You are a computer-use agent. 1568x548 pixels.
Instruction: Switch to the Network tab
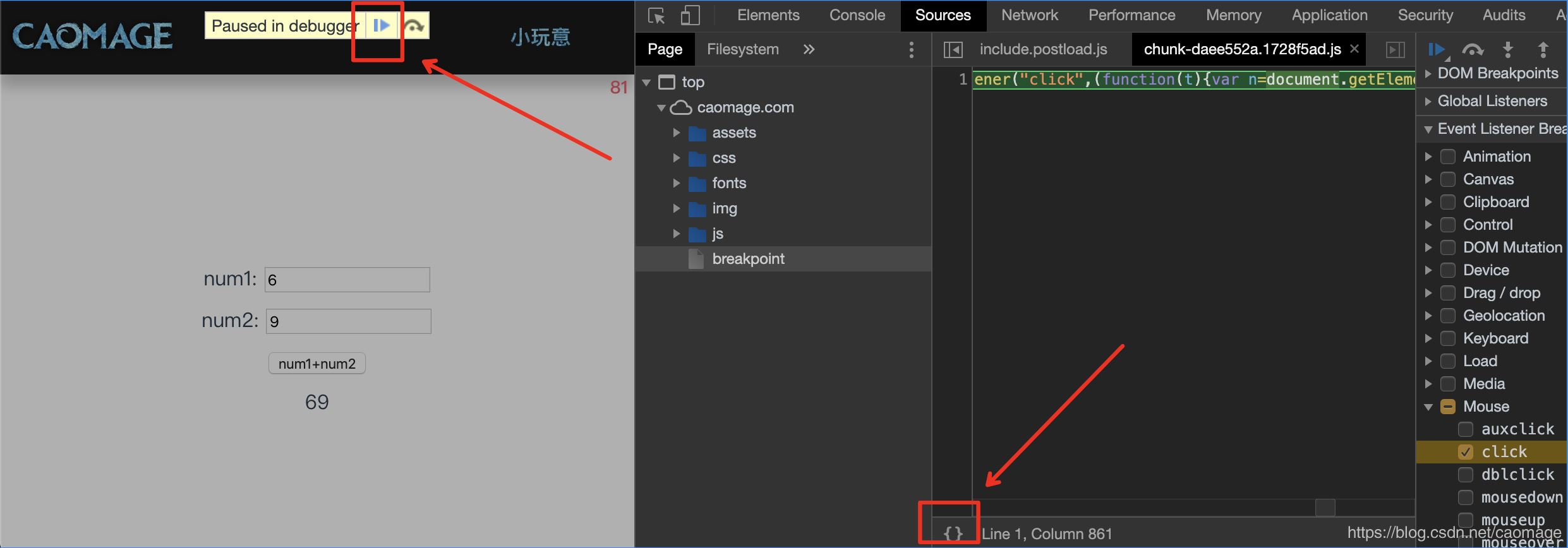click(x=1030, y=15)
